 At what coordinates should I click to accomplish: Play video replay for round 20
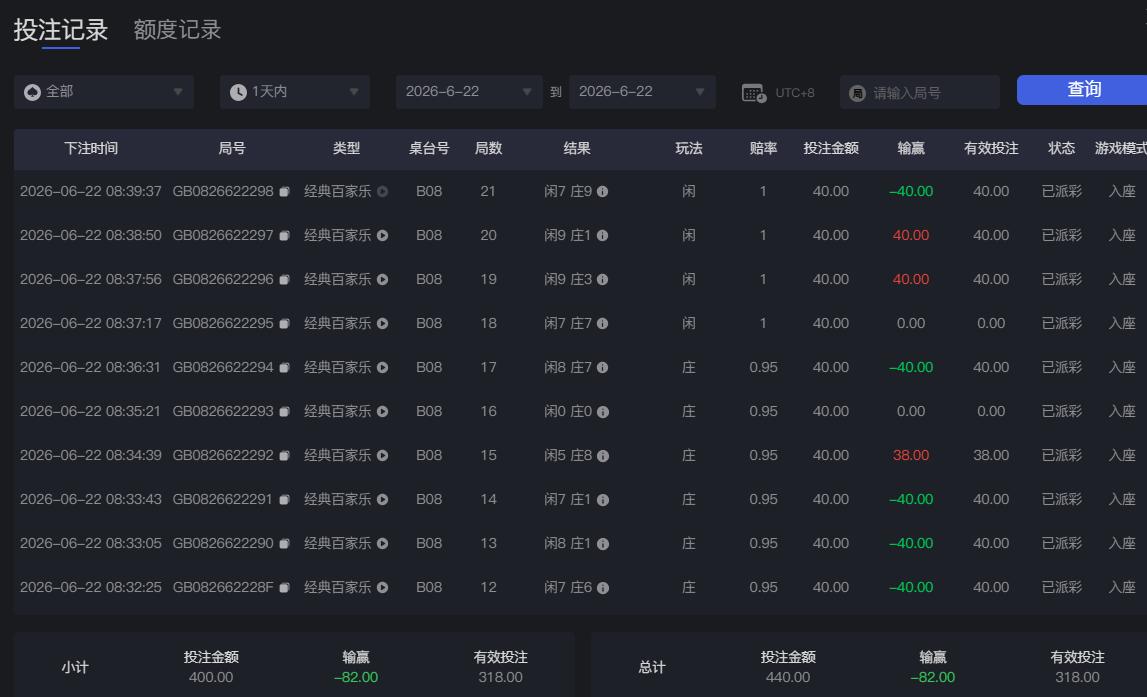click(x=383, y=236)
